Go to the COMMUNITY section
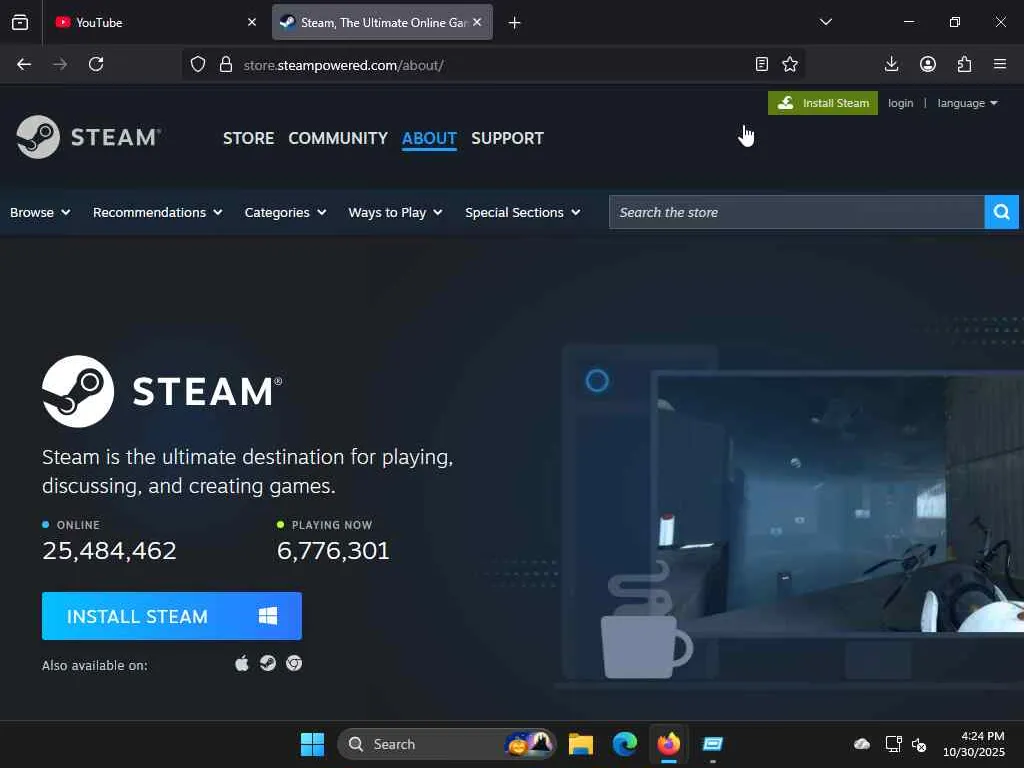The height and width of the screenshot is (768, 1024). click(x=338, y=138)
